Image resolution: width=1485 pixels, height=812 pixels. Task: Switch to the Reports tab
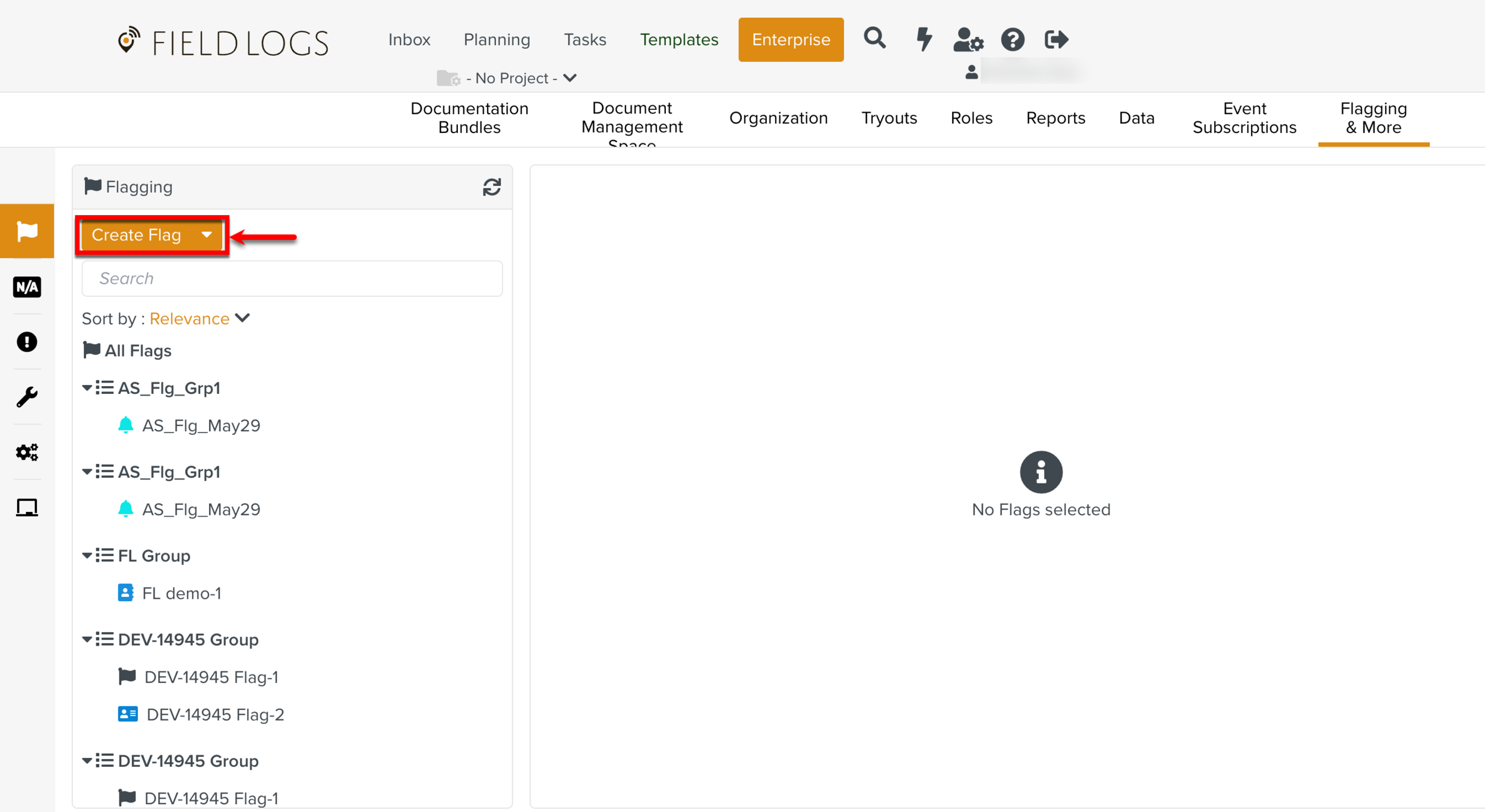tap(1056, 118)
